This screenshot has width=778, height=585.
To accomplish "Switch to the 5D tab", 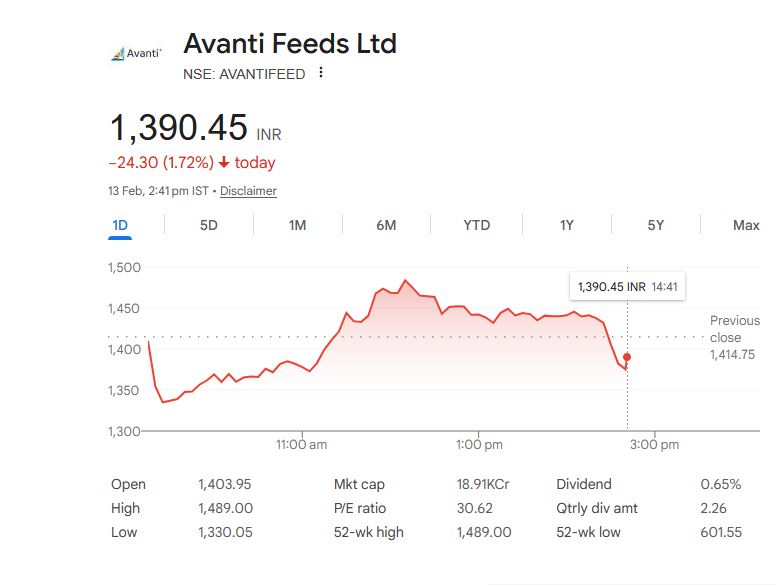I will 208,225.
